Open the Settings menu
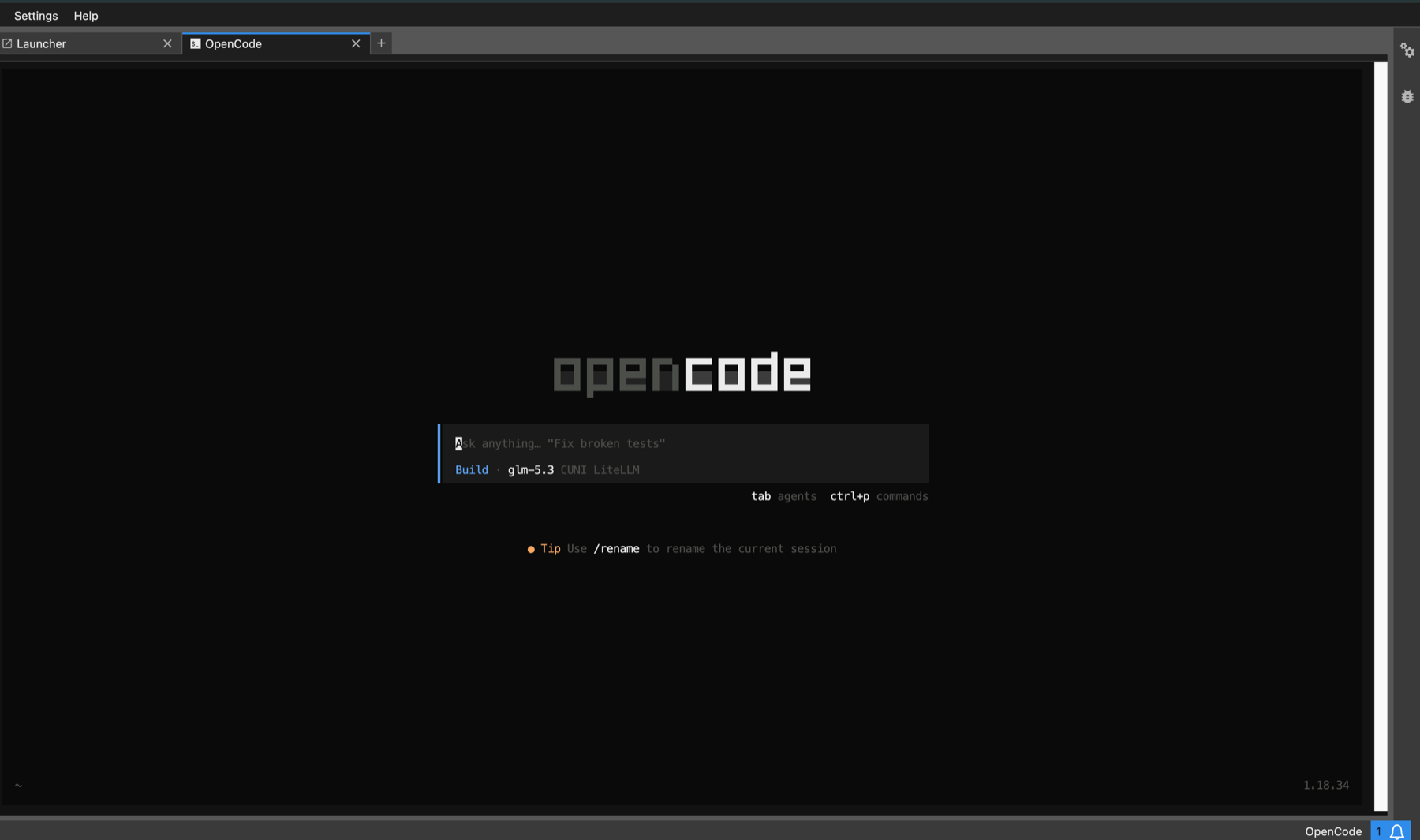The height and width of the screenshot is (840, 1420). (x=35, y=16)
